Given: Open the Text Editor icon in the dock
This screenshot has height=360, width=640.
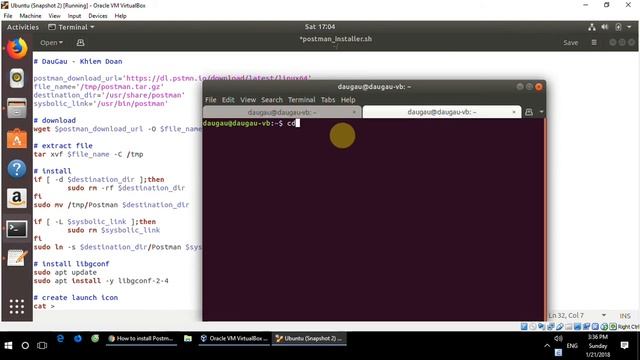Looking at the screenshot, I should [17, 258].
